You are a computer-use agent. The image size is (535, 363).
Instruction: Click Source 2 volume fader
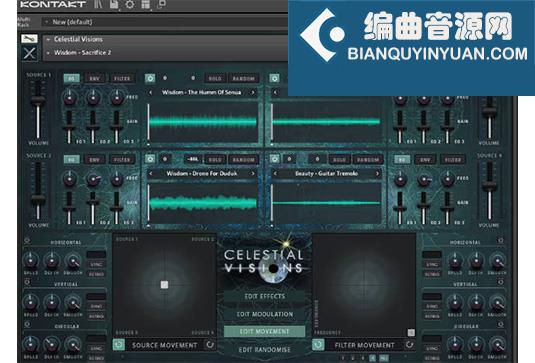[x=38, y=201]
